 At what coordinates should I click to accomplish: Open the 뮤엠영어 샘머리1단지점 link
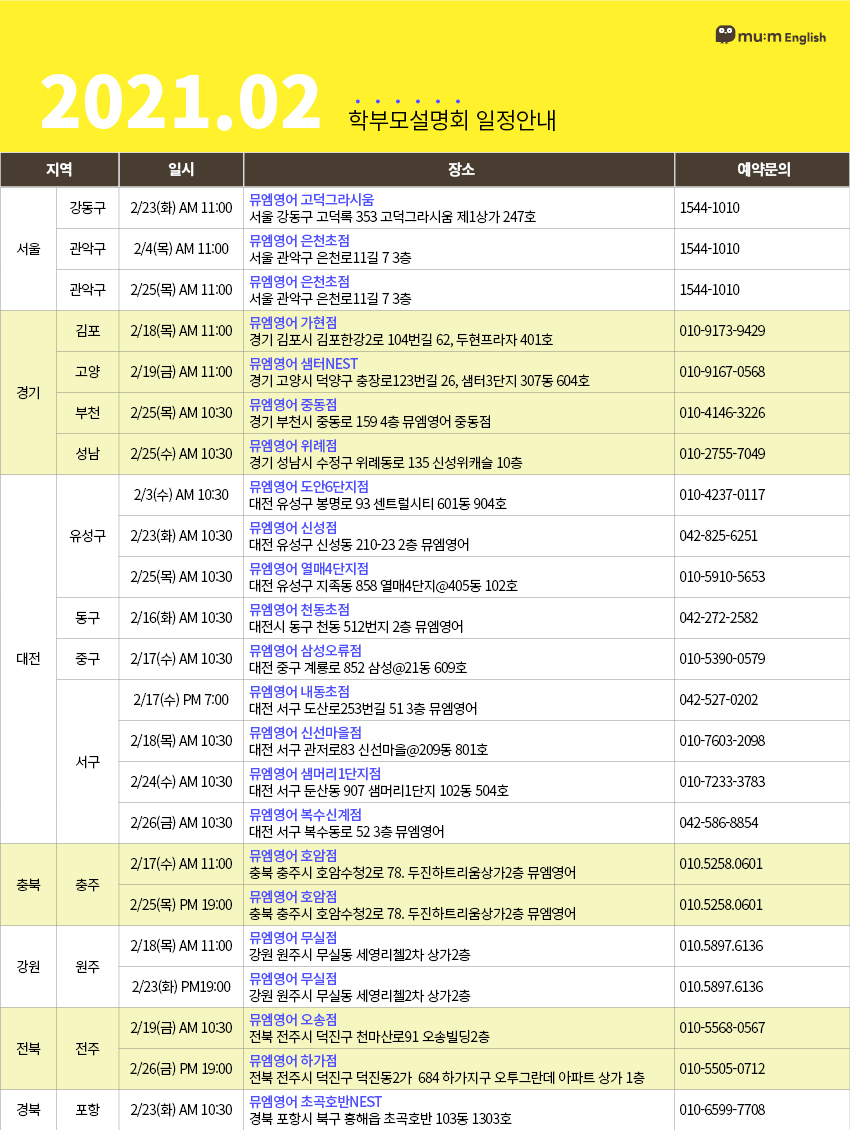[x=315, y=775]
